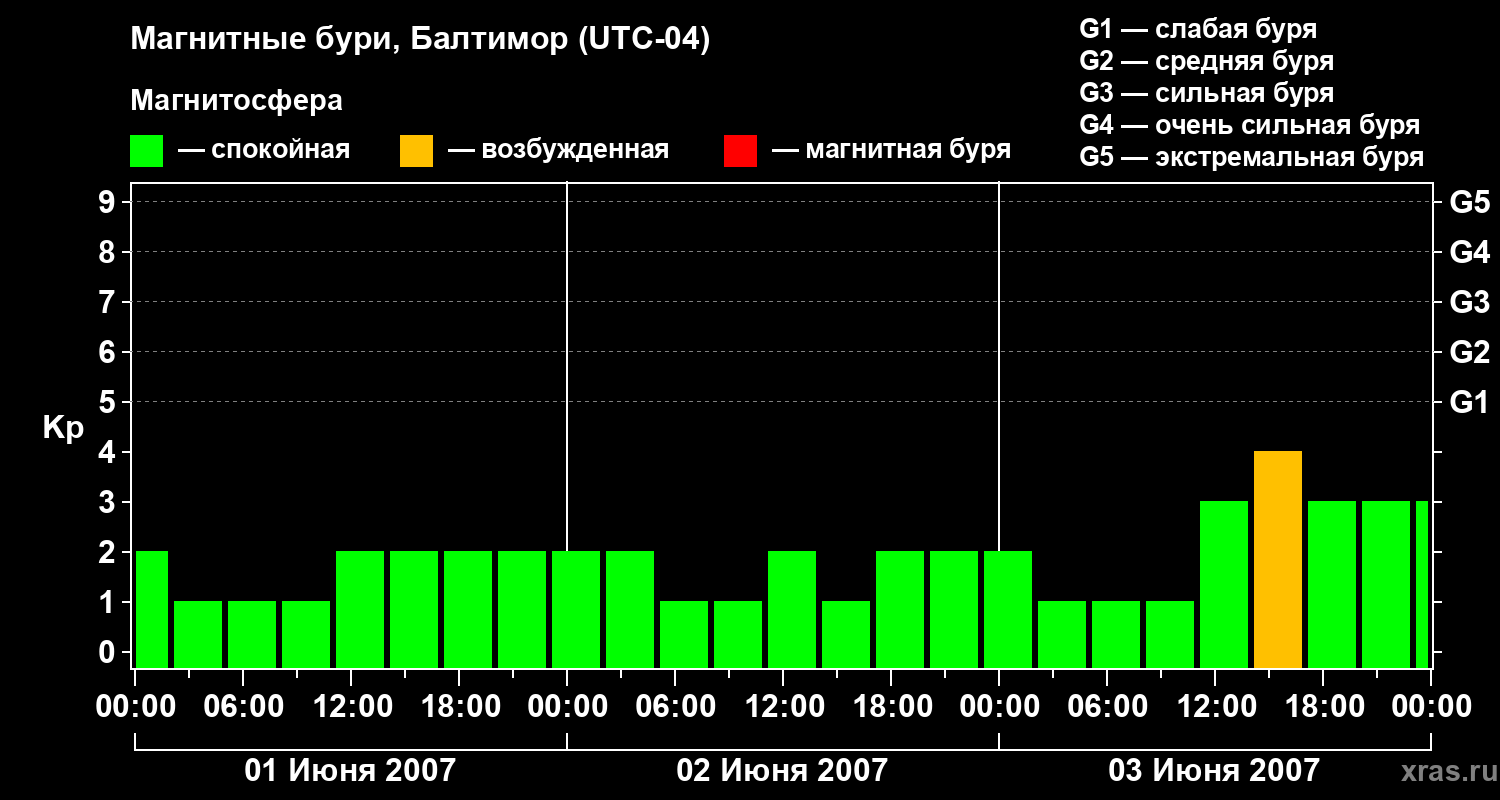Click the right-axis 'G3' level label
Image resolution: width=1500 pixels, height=800 pixels.
[1469, 302]
